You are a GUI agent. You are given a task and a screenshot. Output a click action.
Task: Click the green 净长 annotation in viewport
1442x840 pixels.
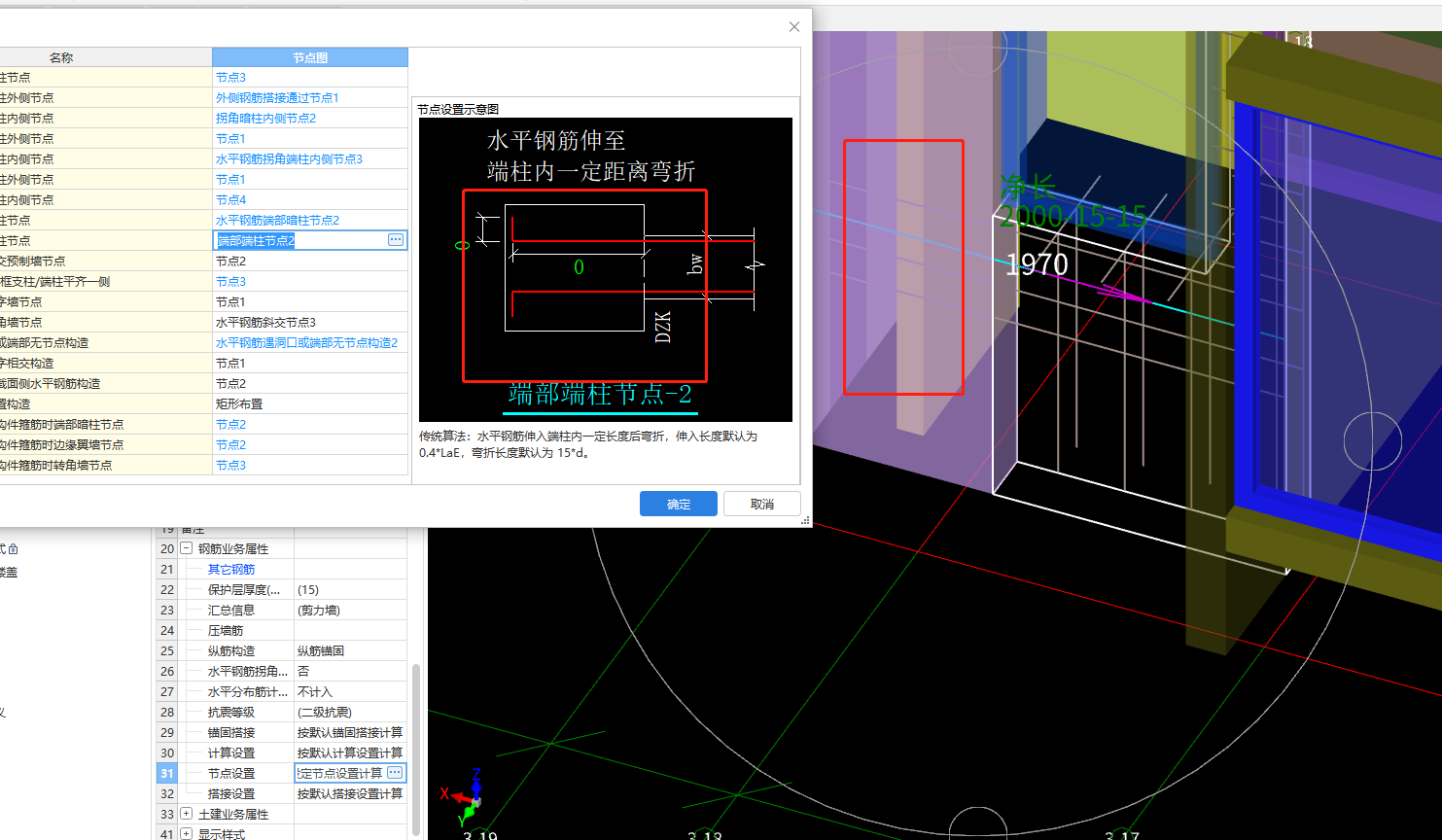[x=1027, y=186]
